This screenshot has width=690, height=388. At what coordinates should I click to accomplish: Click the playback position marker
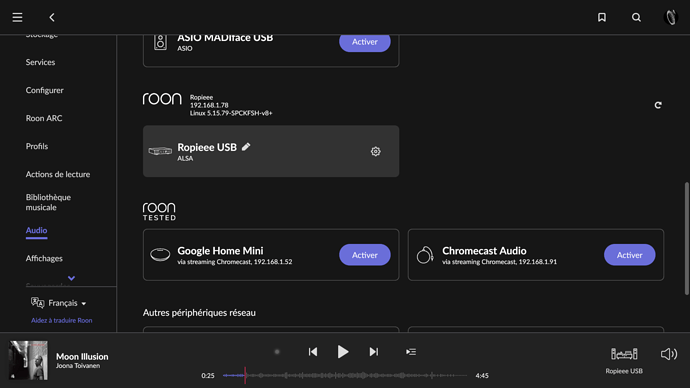[245, 375]
